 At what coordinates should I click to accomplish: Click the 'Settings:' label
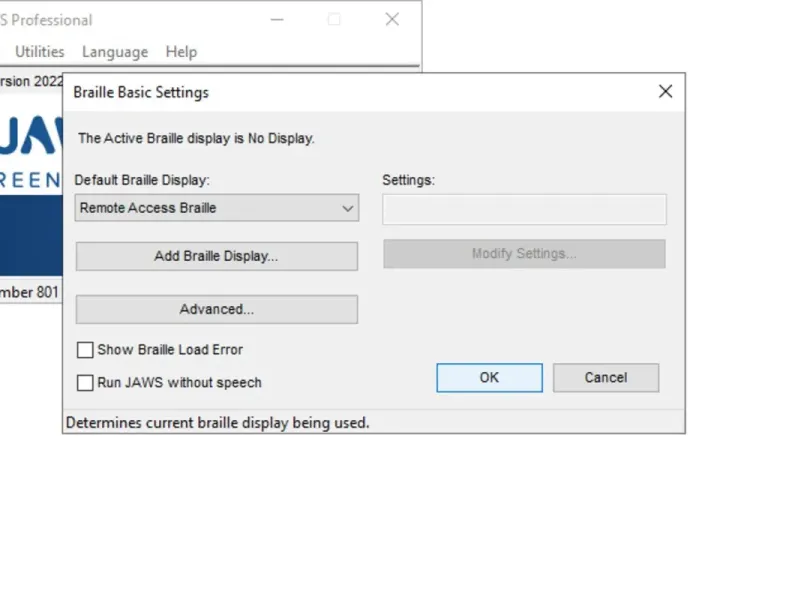tap(409, 180)
